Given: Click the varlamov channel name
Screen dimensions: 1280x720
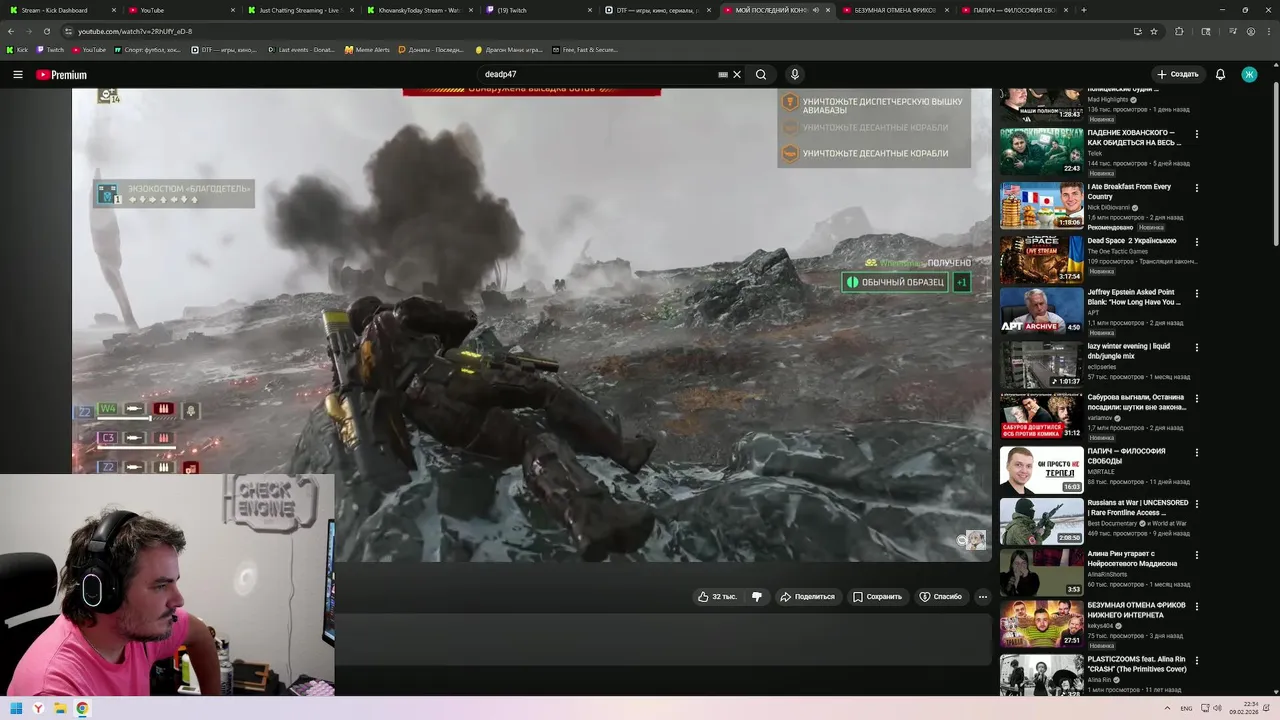Looking at the screenshot, I should pyautogui.click(x=1101, y=418).
